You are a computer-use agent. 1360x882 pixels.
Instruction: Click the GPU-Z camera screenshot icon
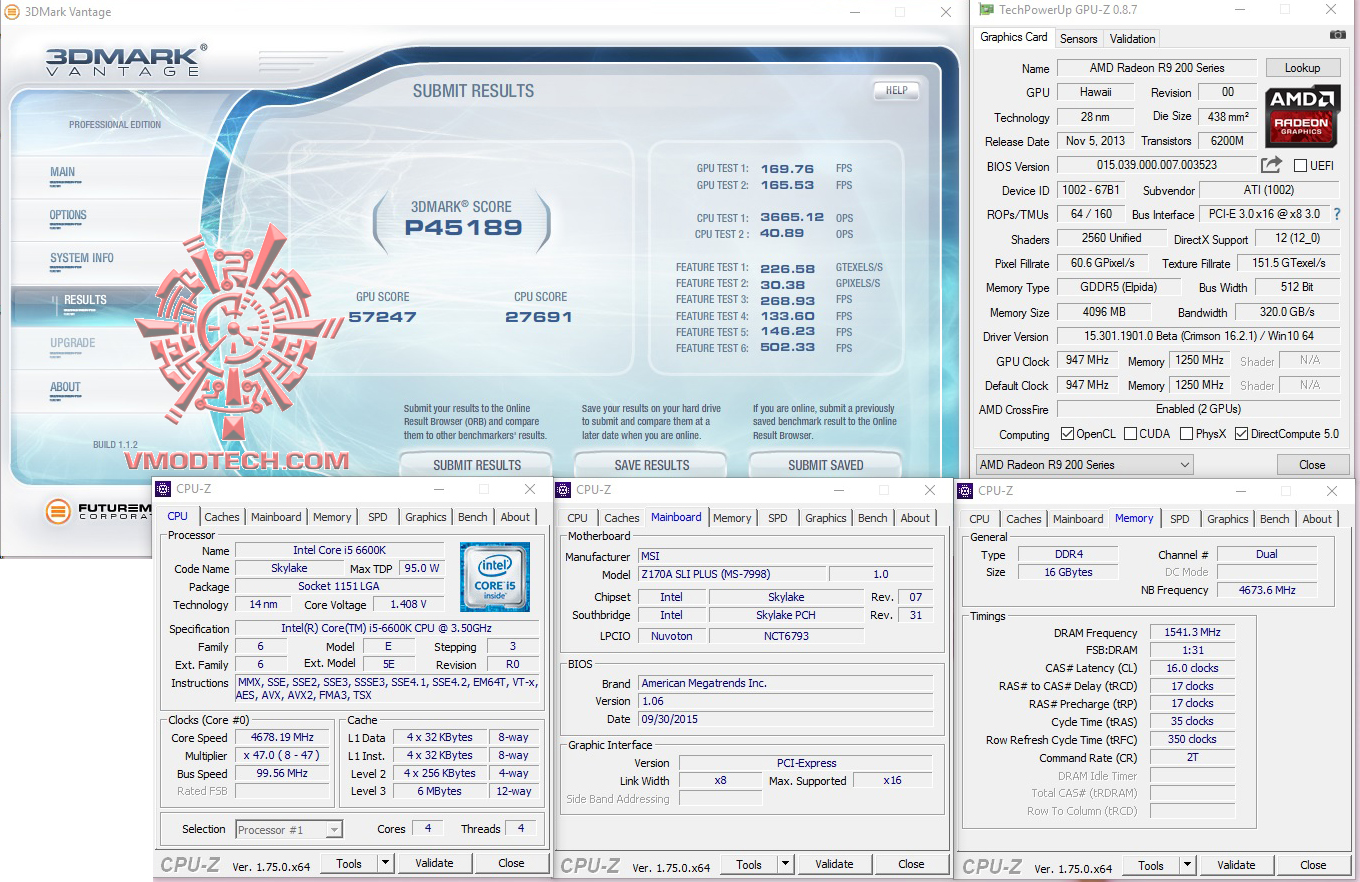pyautogui.click(x=1339, y=33)
